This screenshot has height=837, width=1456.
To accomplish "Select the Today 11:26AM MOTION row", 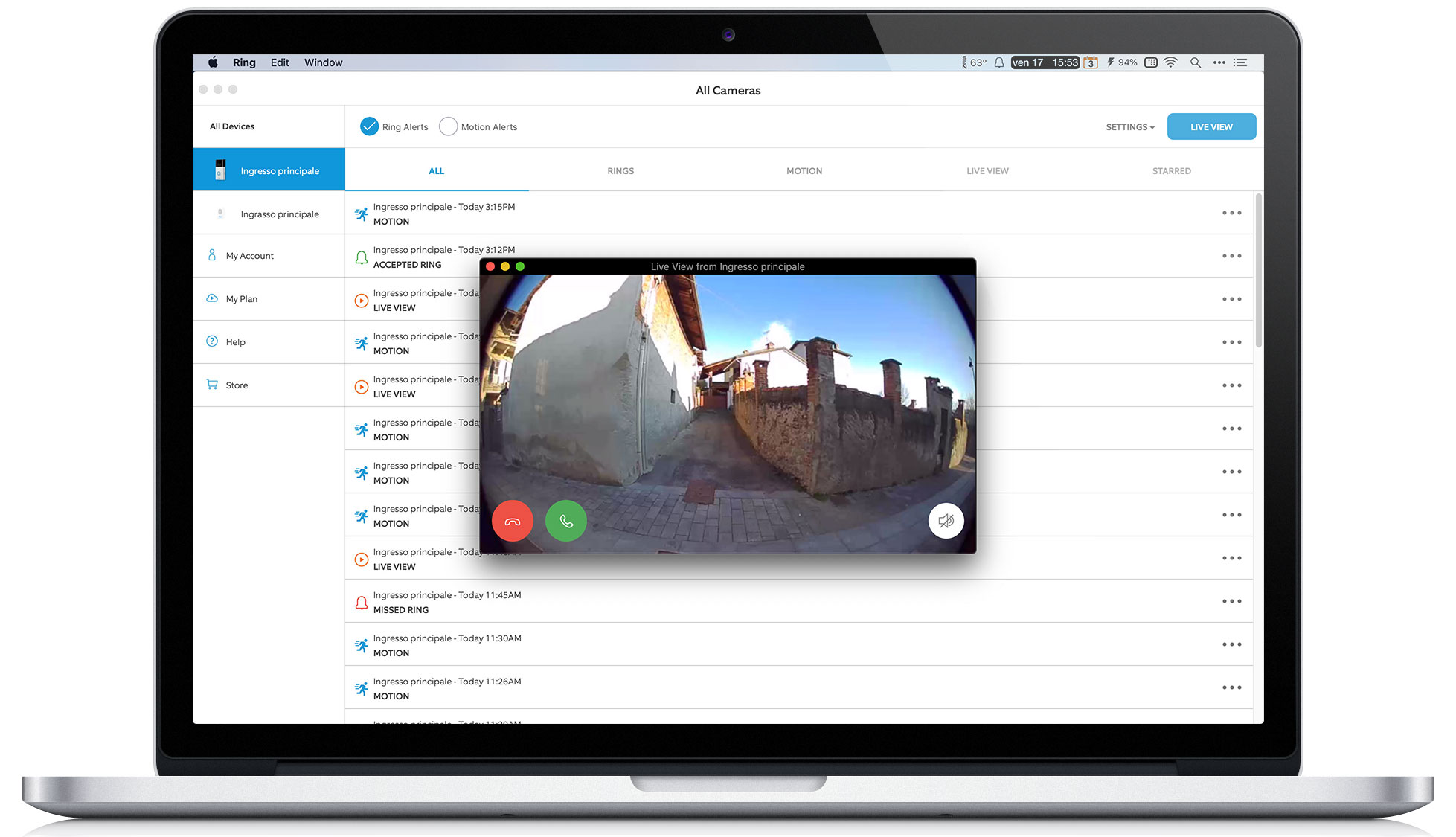I will [798, 688].
